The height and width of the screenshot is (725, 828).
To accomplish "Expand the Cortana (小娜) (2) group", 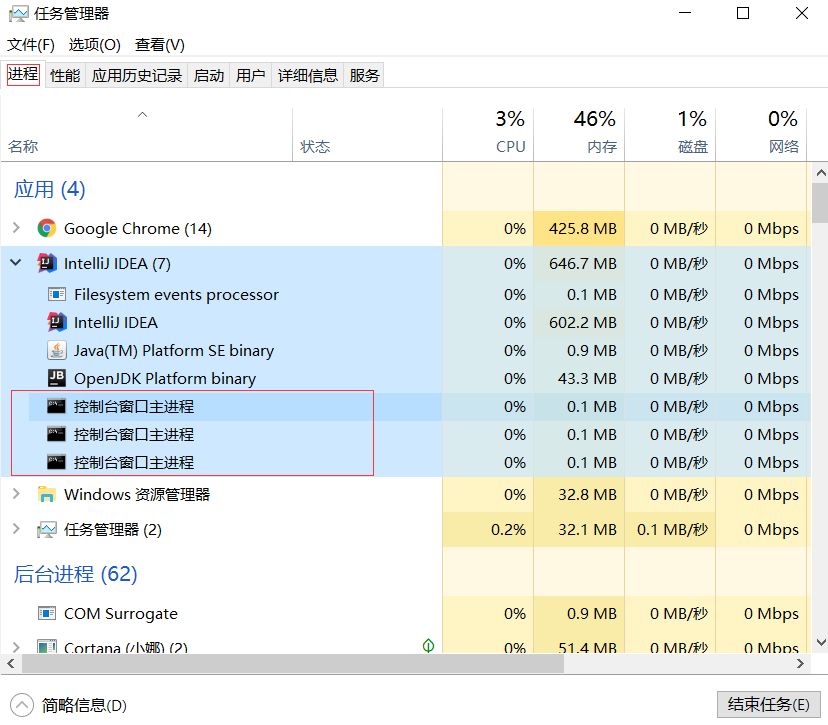I will tap(16, 646).
